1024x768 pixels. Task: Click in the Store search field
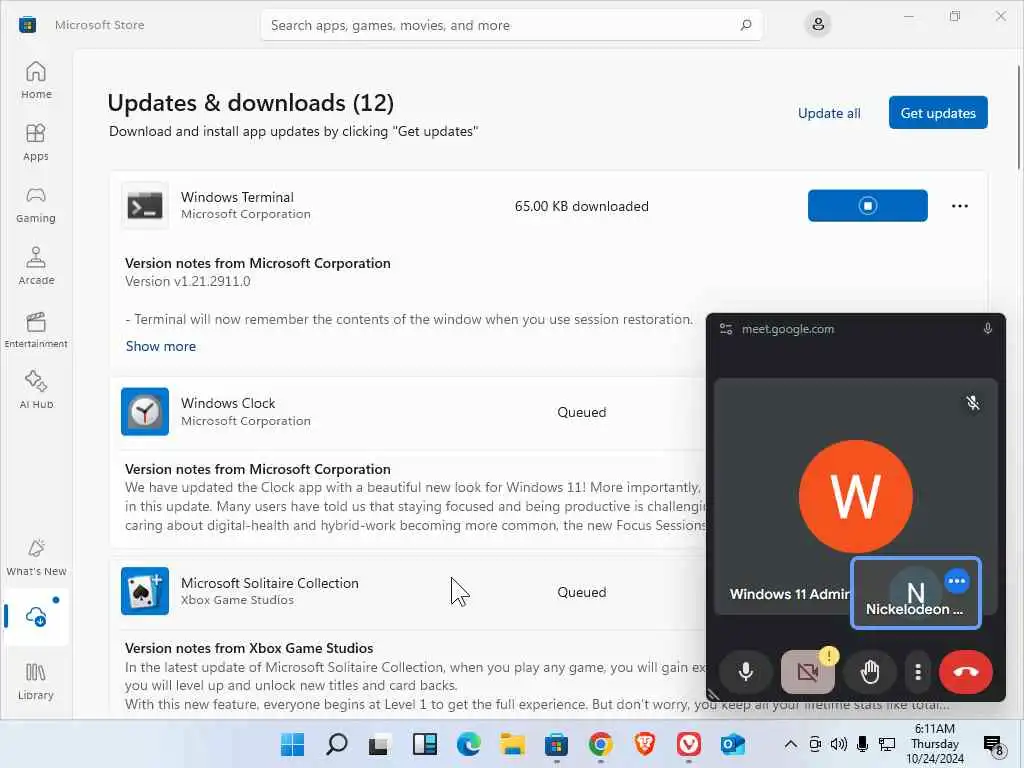(x=511, y=25)
